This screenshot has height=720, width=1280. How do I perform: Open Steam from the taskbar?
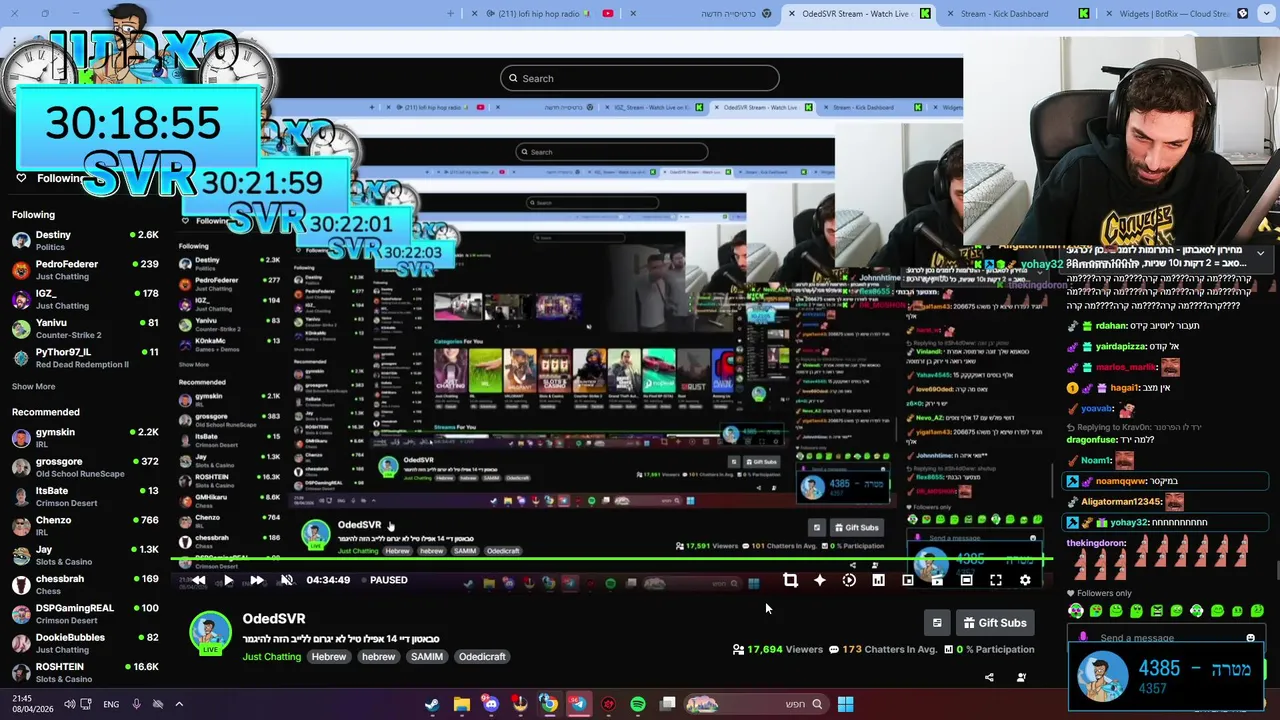(x=431, y=704)
